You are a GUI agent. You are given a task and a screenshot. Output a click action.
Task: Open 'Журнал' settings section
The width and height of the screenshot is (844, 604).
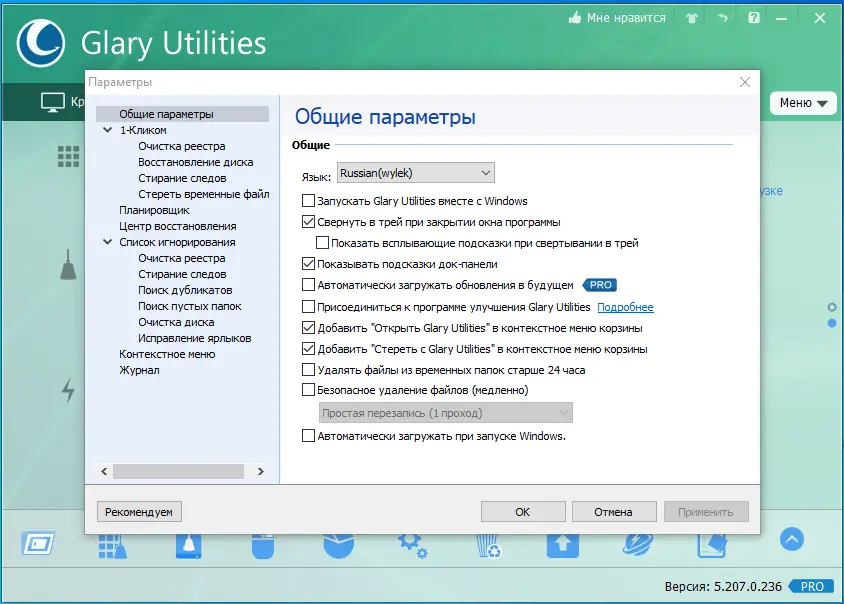[x=139, y=370]
